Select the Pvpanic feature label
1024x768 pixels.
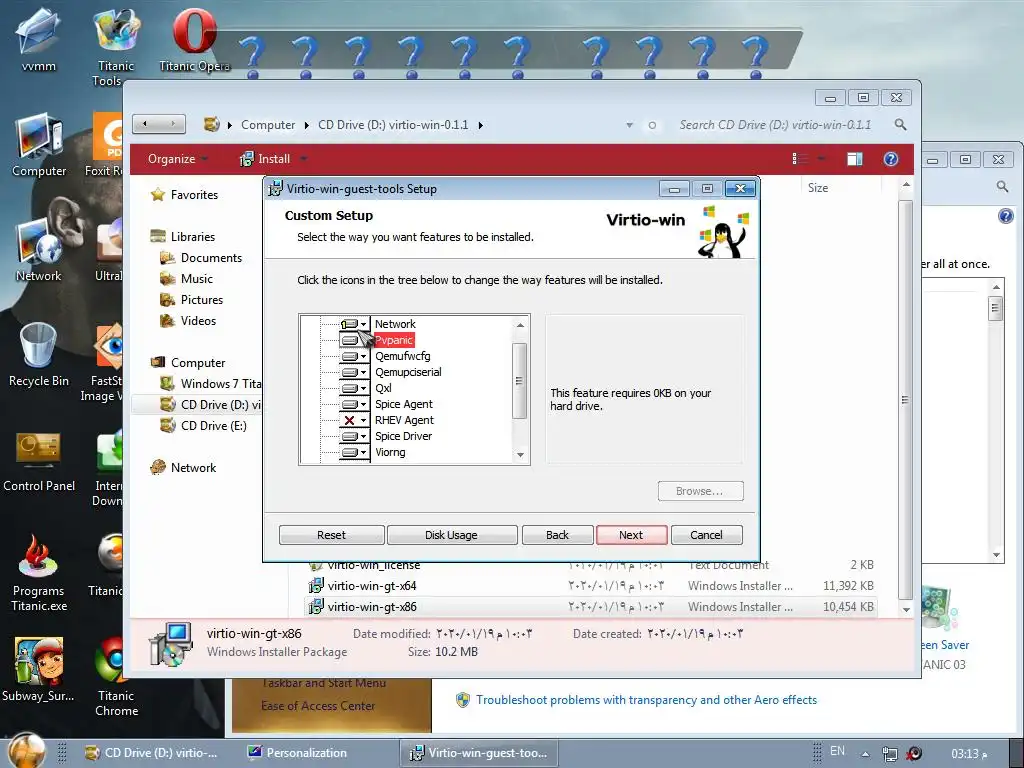[394, 340]
